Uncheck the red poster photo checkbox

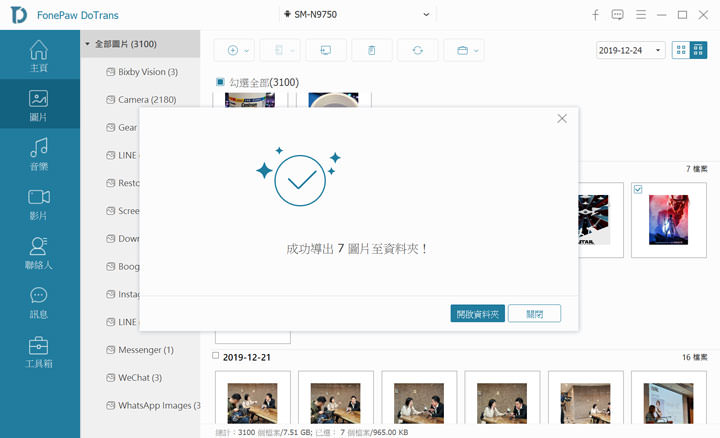pyautogui.click(x=638, y=189)
